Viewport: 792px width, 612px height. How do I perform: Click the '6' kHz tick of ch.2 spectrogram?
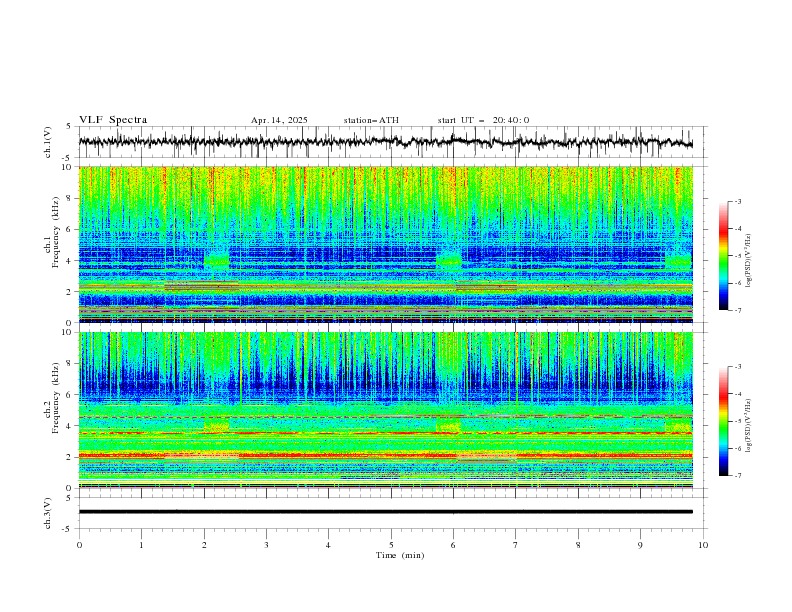[69, 395]
